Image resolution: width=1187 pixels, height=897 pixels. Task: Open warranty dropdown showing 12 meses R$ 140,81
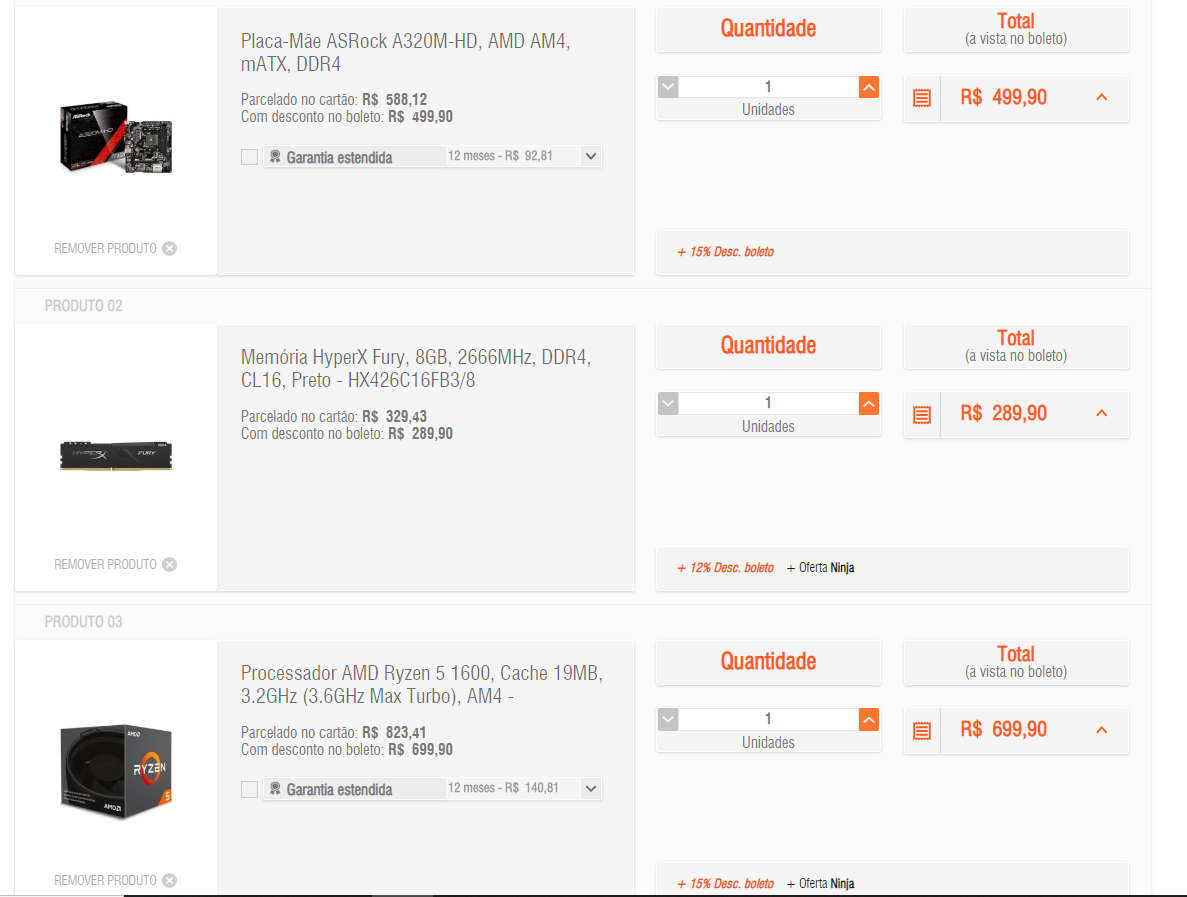(x=524, y=788)
